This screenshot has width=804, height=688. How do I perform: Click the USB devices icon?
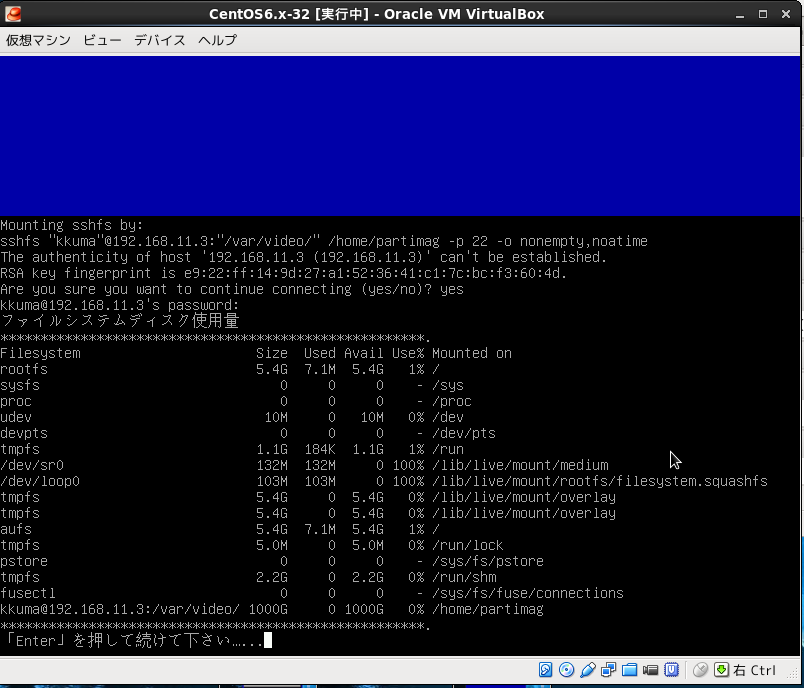coord(588,670)
